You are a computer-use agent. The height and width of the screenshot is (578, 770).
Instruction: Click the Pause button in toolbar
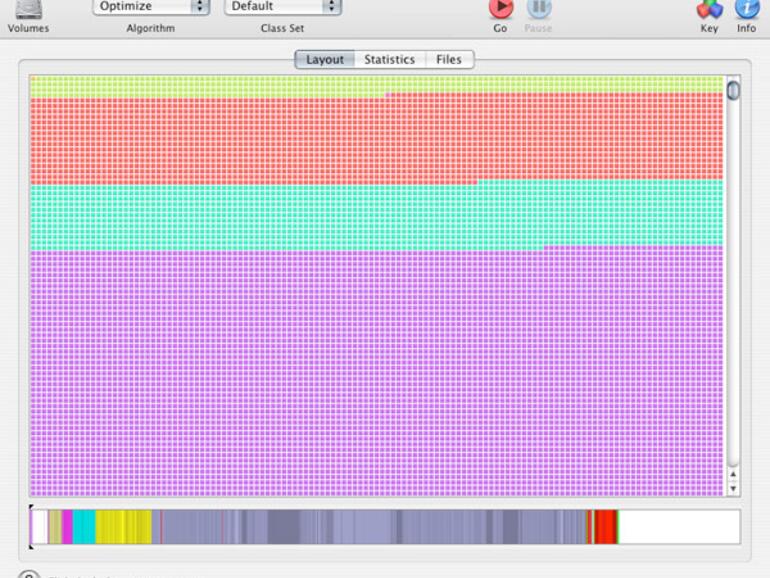pyautogui.click(x=538, y=10)
